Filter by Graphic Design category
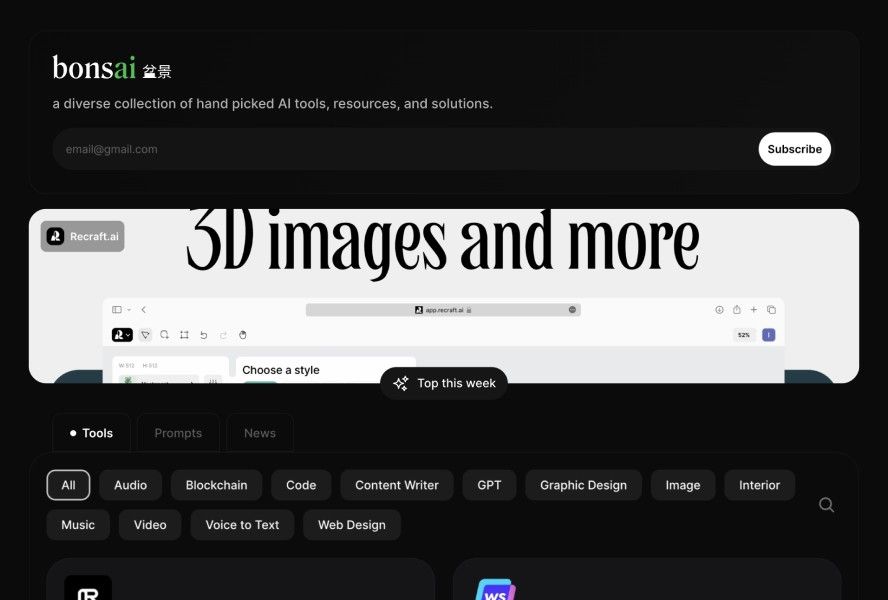The height and width of the screenshot is (600, 888). tap(583, 485)
